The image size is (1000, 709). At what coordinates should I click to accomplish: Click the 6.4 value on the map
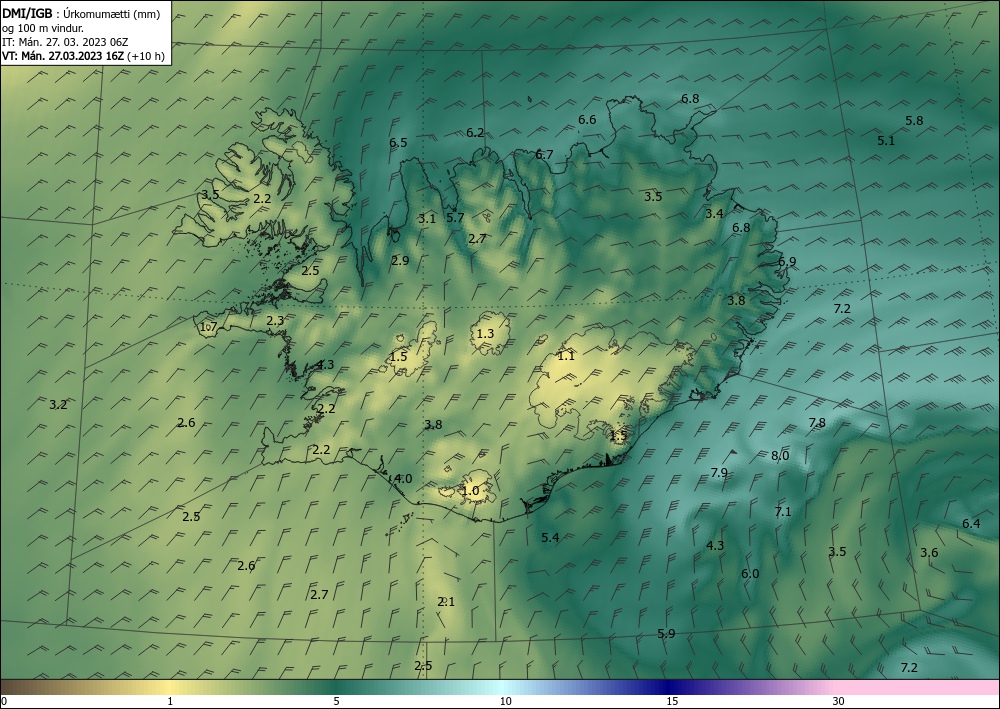pos(971,523)
